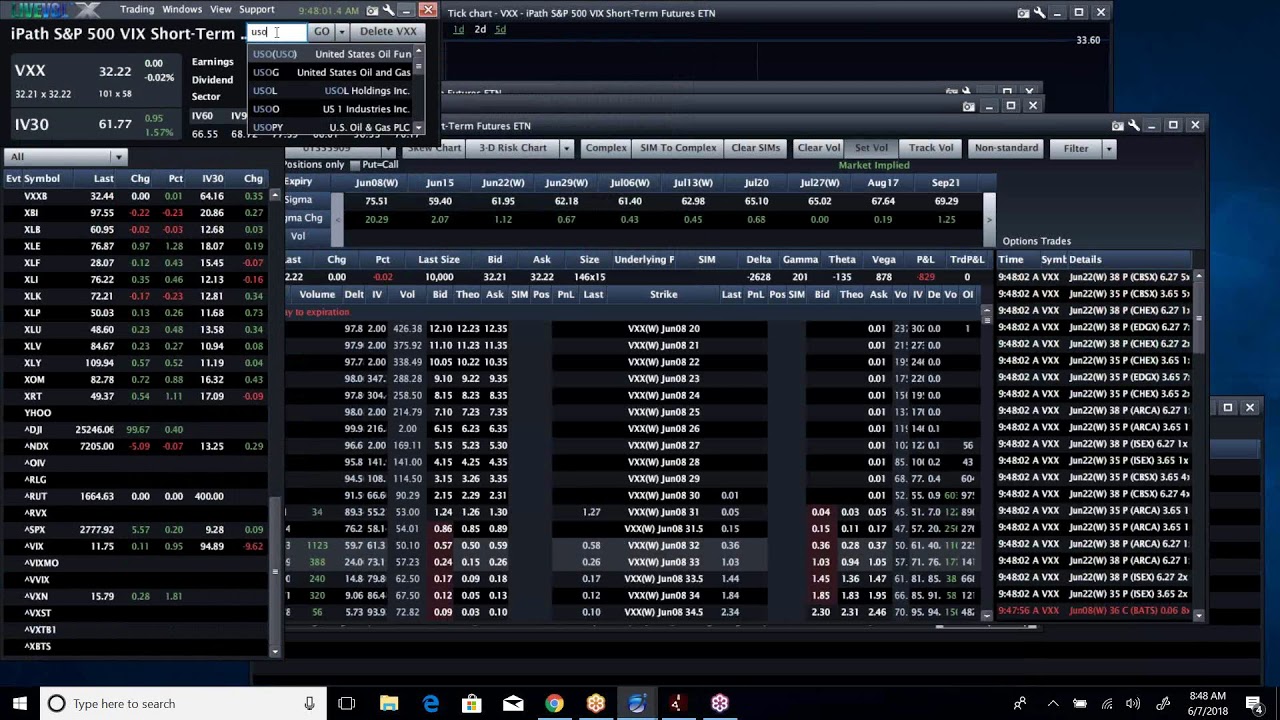
Task: Open the Trading menu
Action: pyautogui.click(x=137, y=9)
